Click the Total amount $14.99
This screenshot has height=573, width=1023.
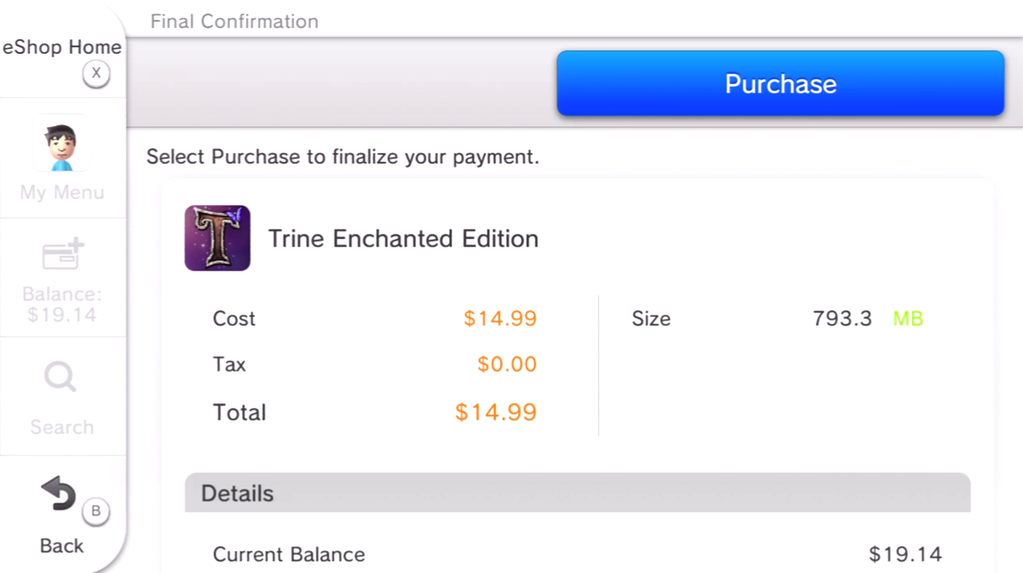(495, 412)
